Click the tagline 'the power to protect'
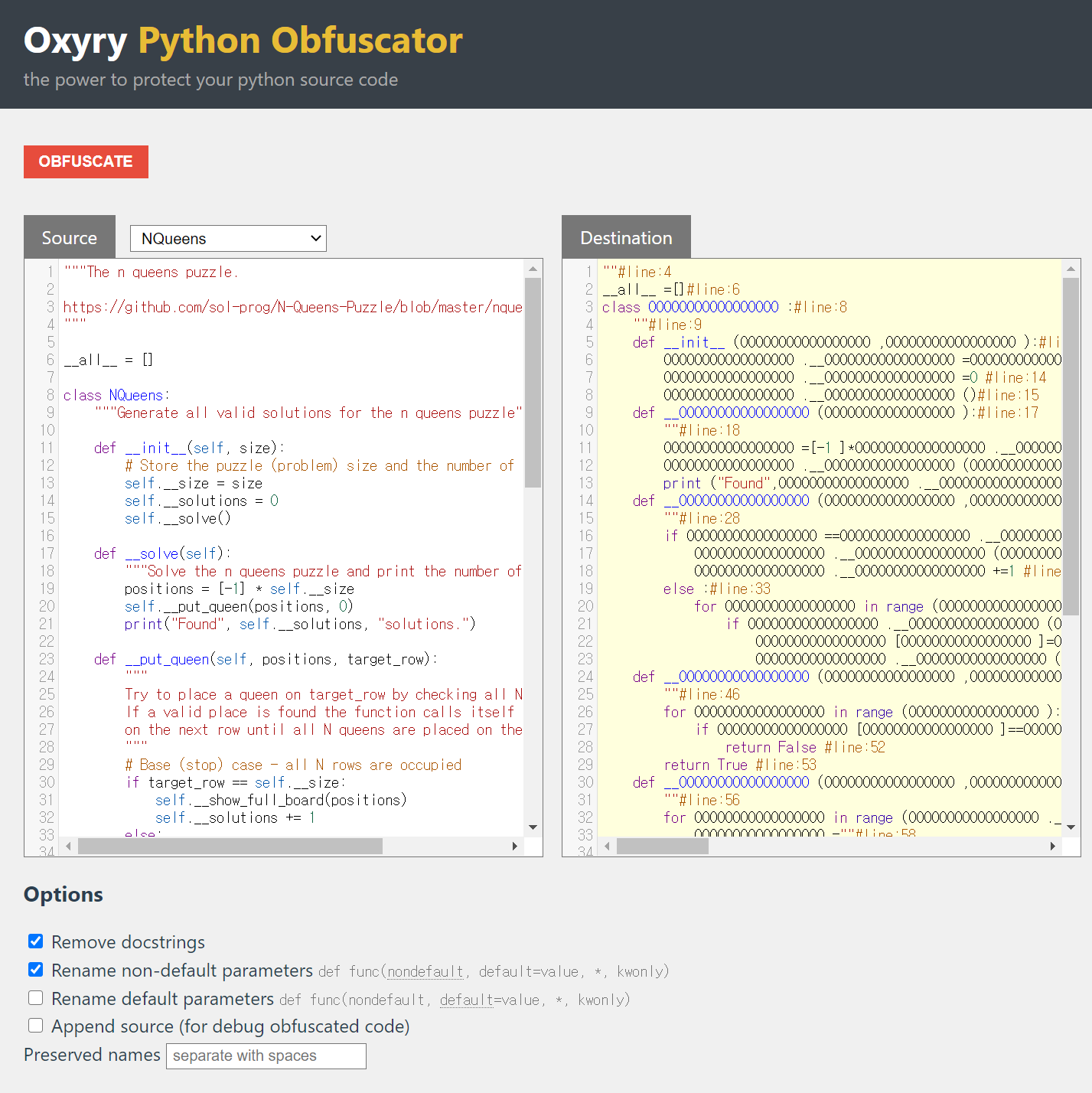The height and width of the screenshot is (1093, 1092). click(x=210, y=80)
